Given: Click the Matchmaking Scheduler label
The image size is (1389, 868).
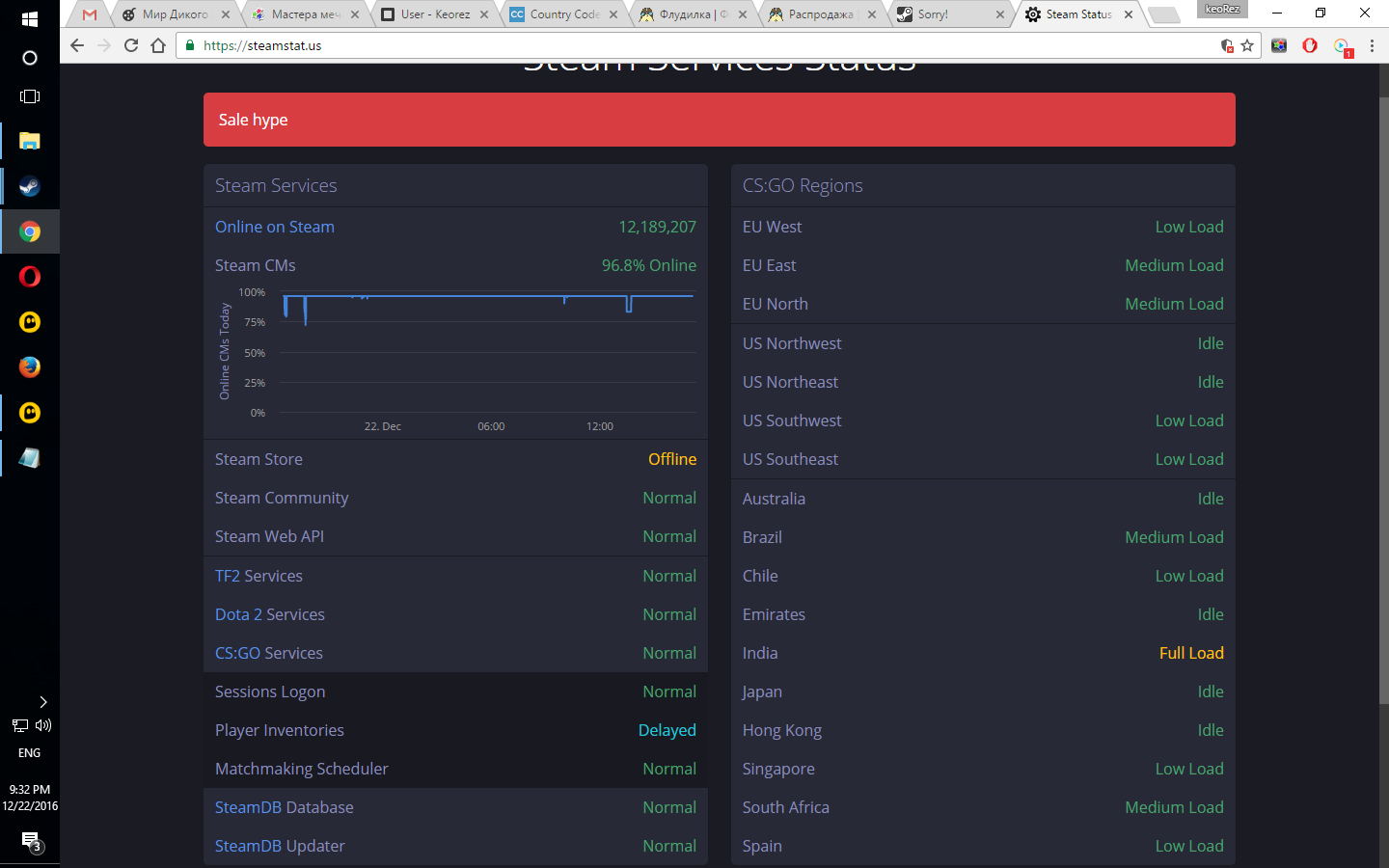Looking at the screenshot, I should tap(302, 769).
